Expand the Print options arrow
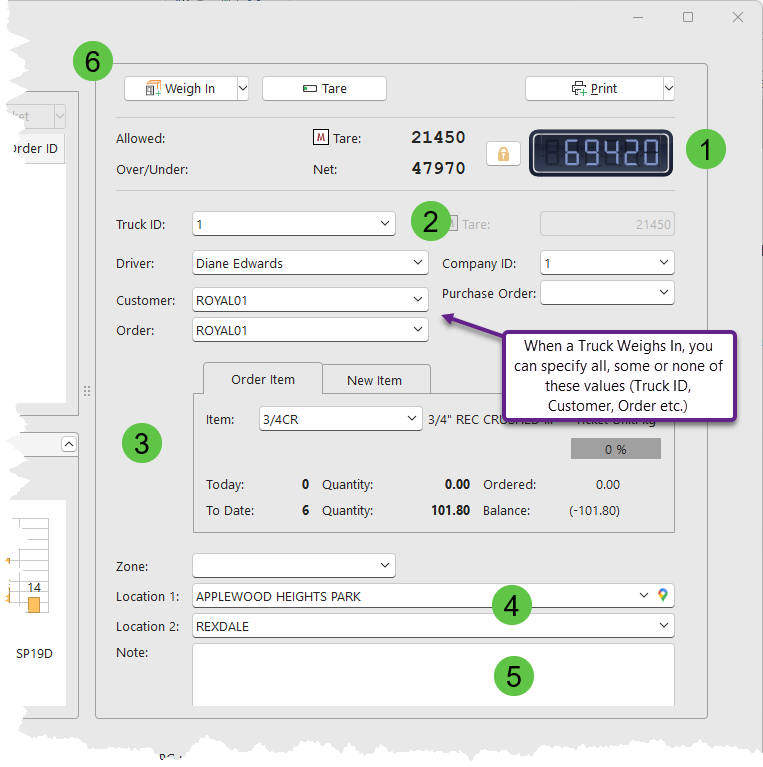 (668, 89)
